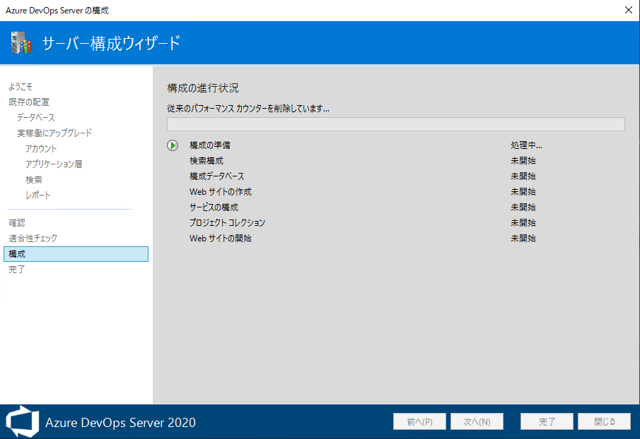Click the Azure DevOps logo in footer

[x=22, y=421]
